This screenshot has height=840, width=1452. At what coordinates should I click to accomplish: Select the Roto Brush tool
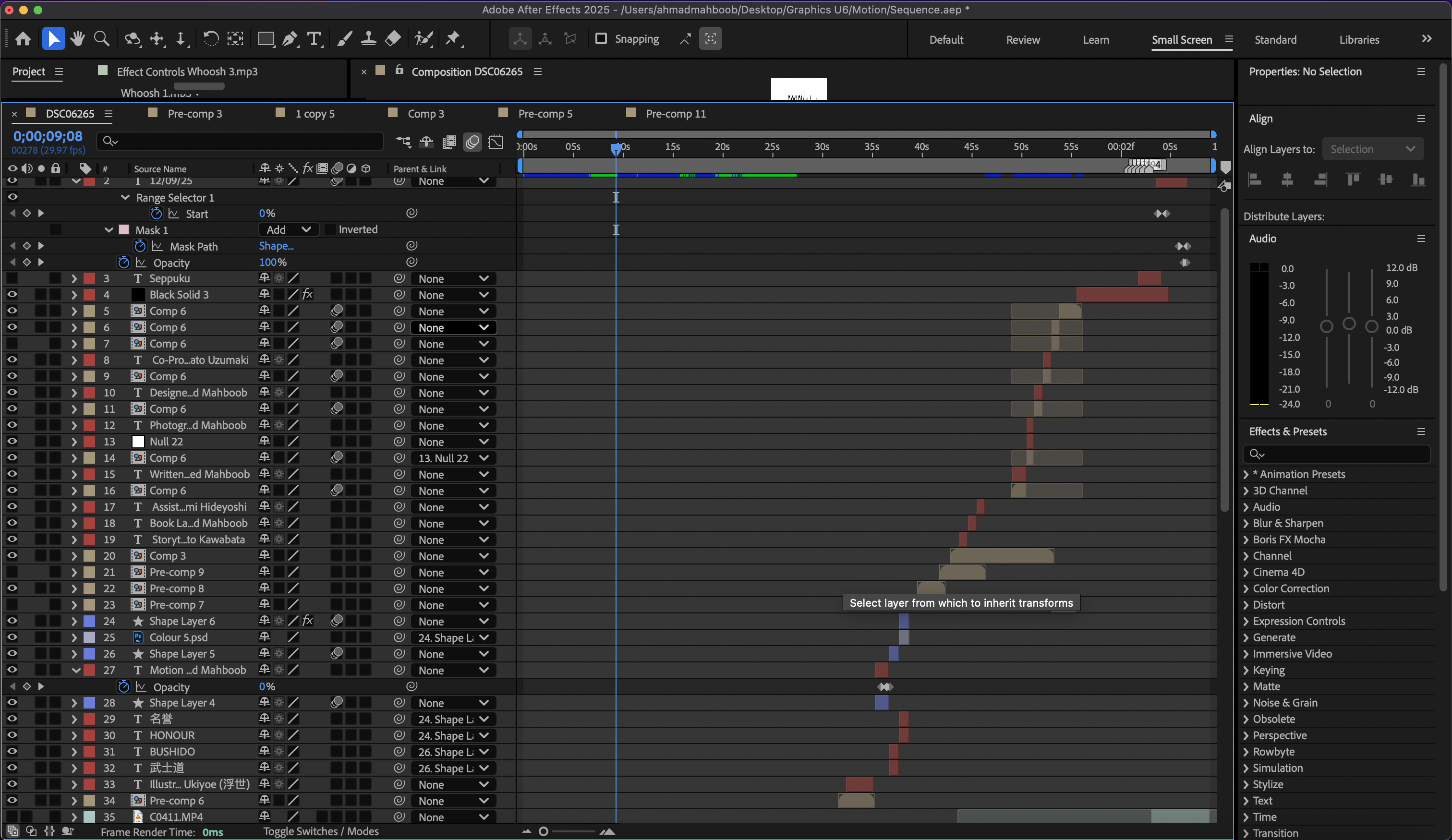tap(423, 38)
